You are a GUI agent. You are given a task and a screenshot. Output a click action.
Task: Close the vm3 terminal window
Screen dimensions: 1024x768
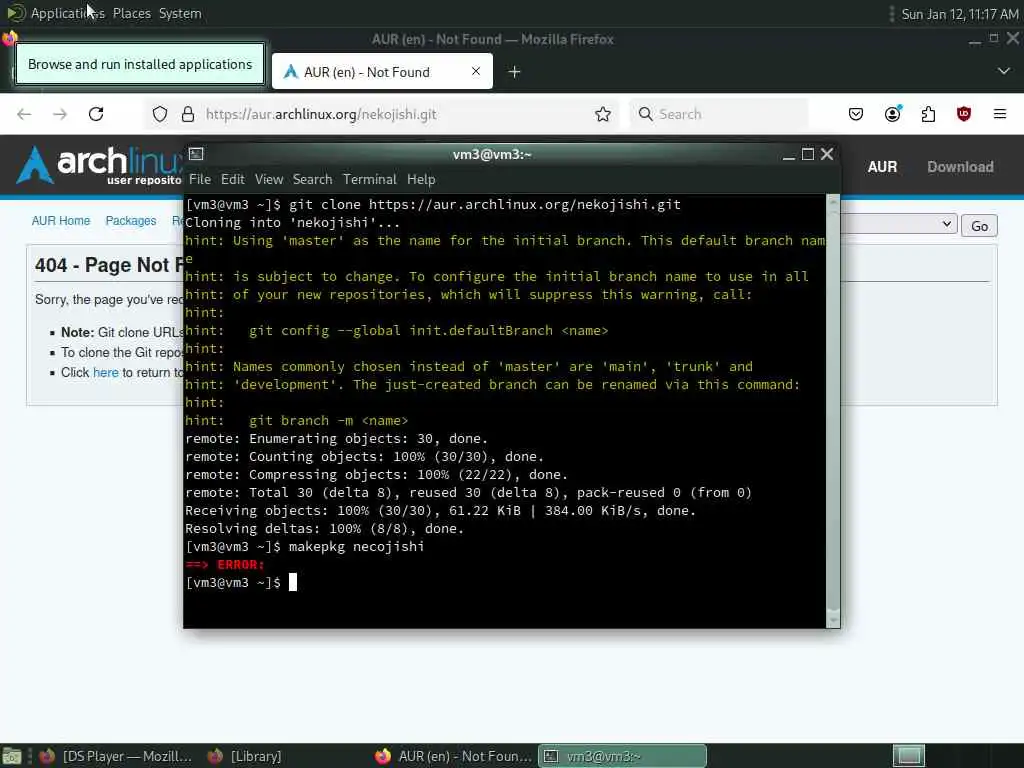point(827,153)
